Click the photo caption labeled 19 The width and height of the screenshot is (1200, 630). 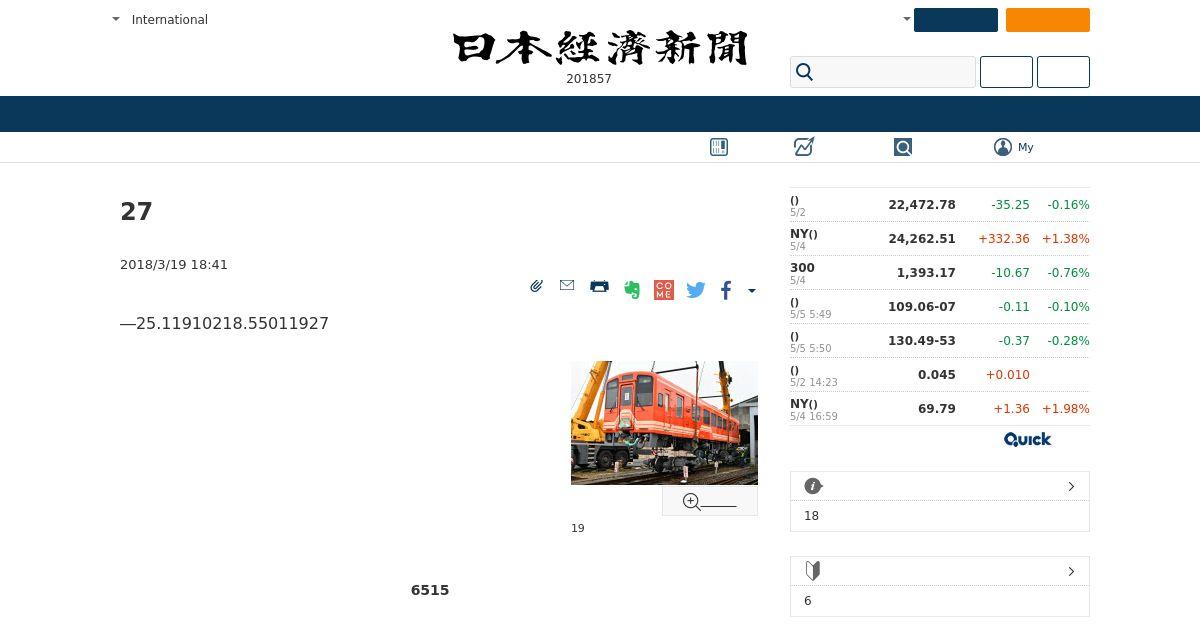[578, 528]
